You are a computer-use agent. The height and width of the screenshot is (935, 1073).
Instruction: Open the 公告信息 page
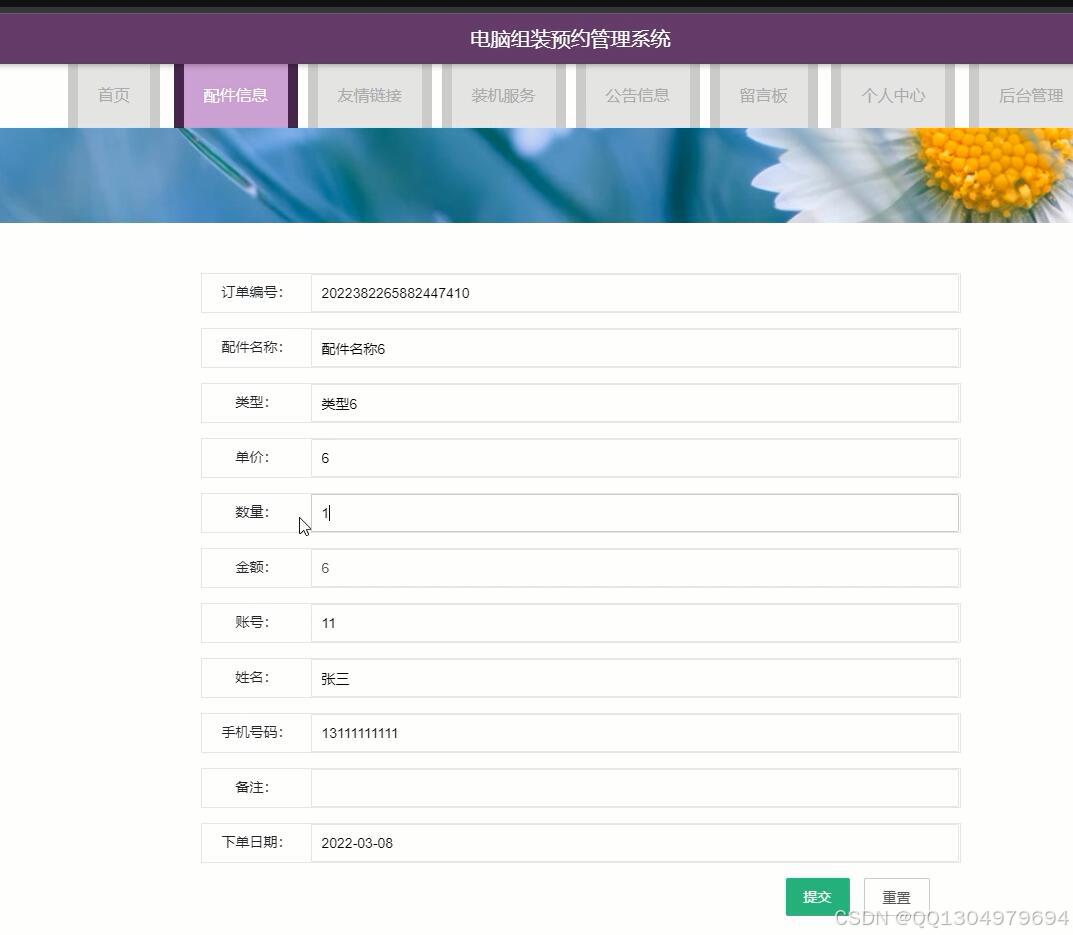click(x=637, y=95)
